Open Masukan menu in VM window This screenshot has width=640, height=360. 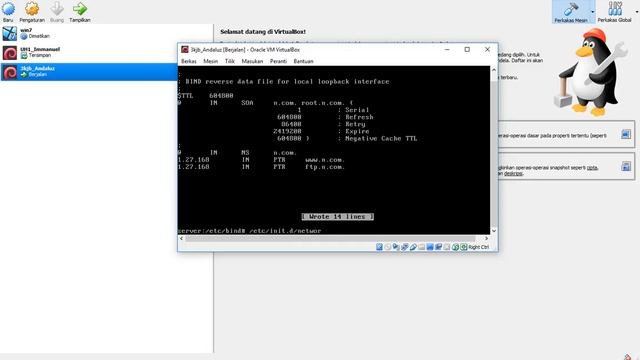pos(252,61)
